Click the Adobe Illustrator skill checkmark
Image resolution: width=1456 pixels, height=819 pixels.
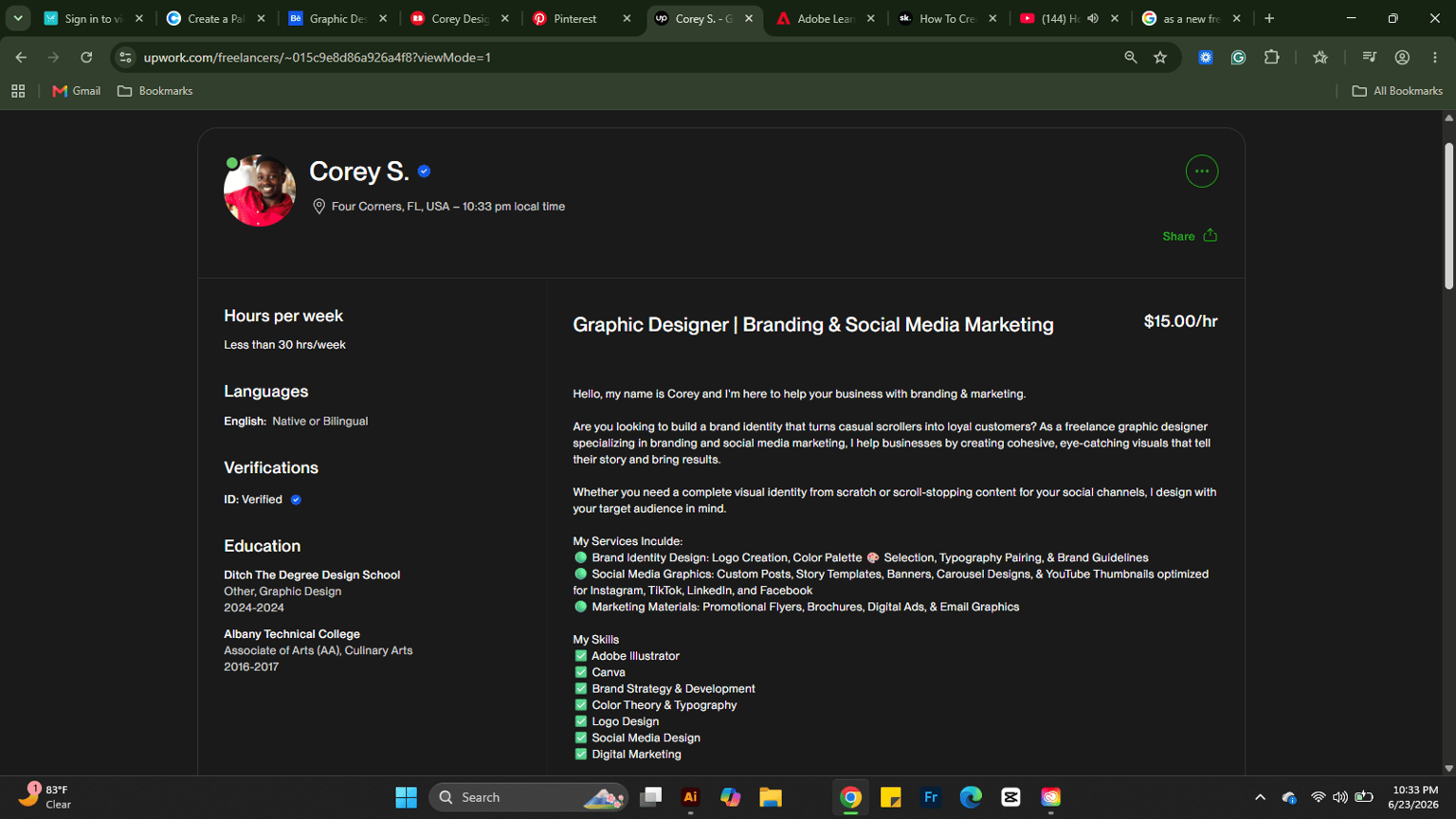tap(580, 656)
